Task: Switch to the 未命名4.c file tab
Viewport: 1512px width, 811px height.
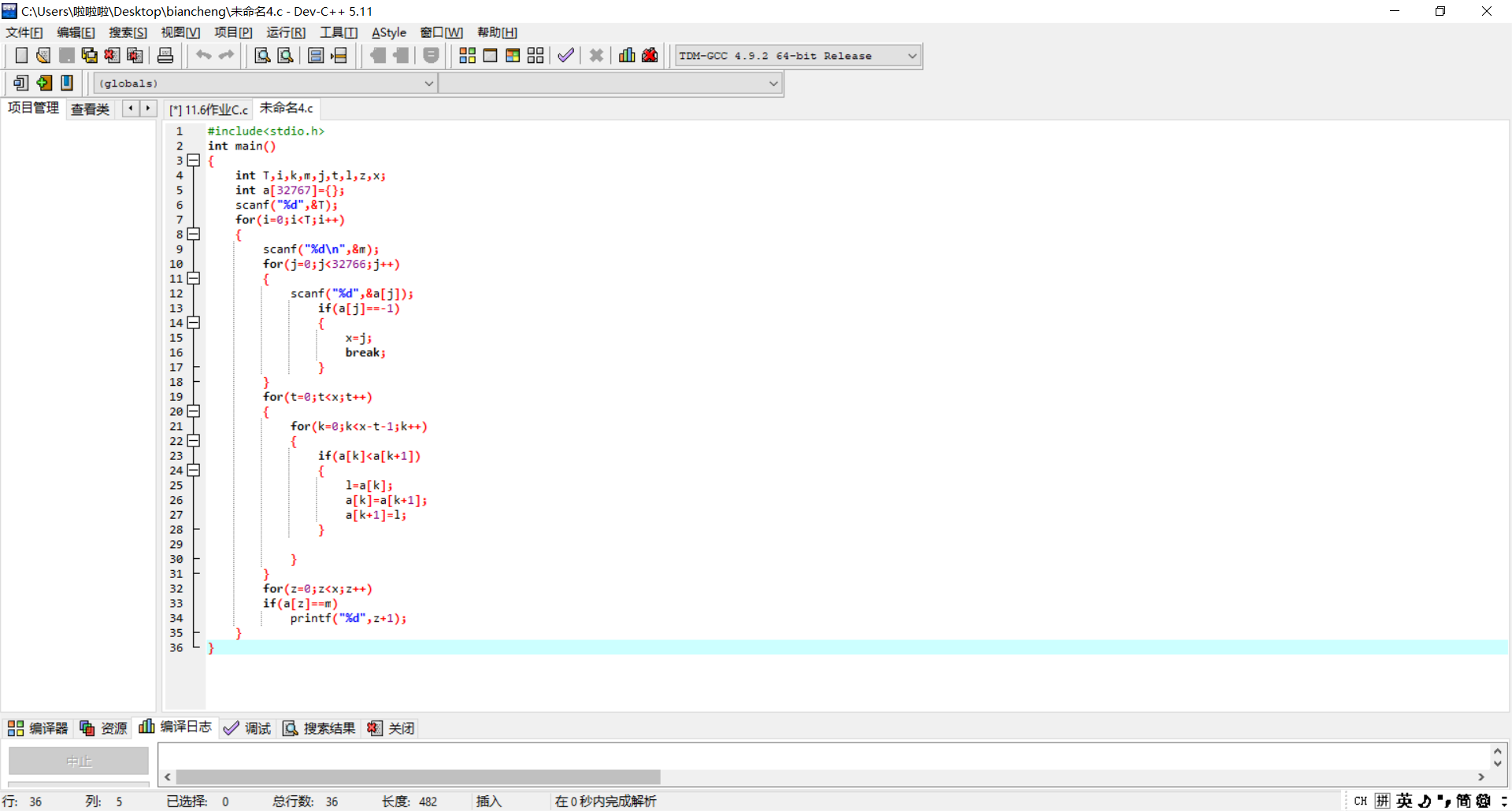Action: tap(287, 108)
